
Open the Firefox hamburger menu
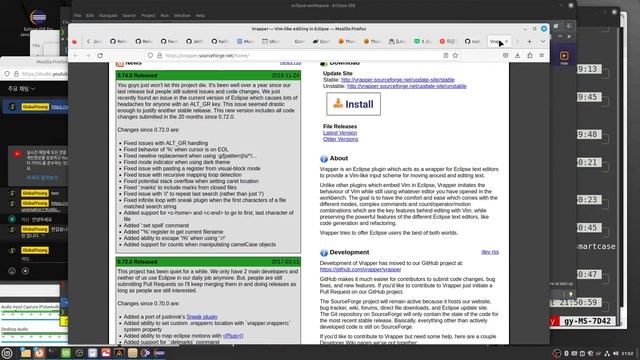pyautogui.click(x=542, y=56)
